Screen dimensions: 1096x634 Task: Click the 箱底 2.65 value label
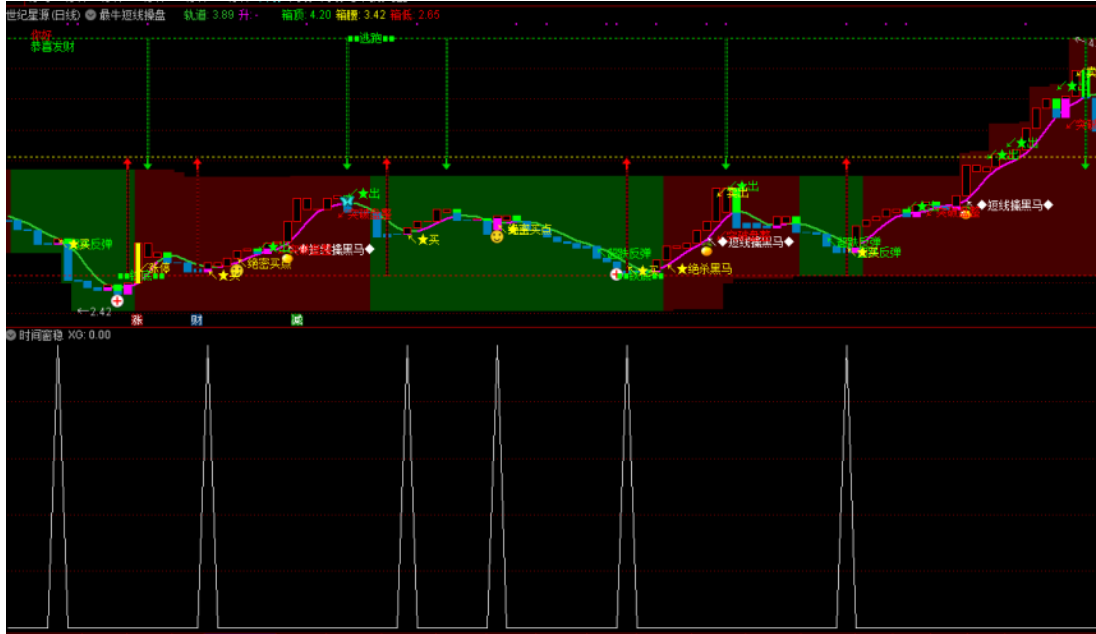415,15
